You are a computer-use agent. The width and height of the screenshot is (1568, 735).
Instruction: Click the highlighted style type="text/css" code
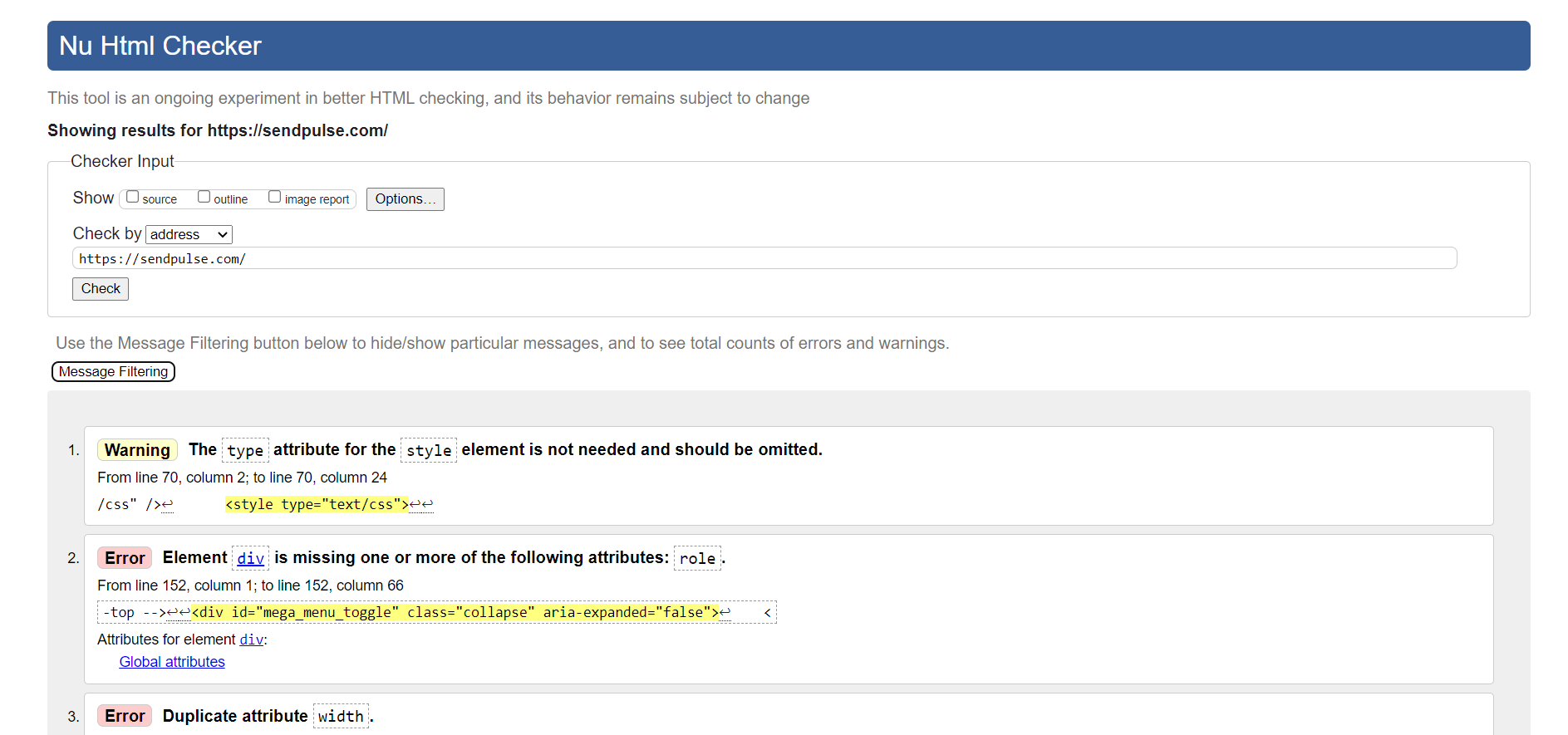click(x=317, y=504)
